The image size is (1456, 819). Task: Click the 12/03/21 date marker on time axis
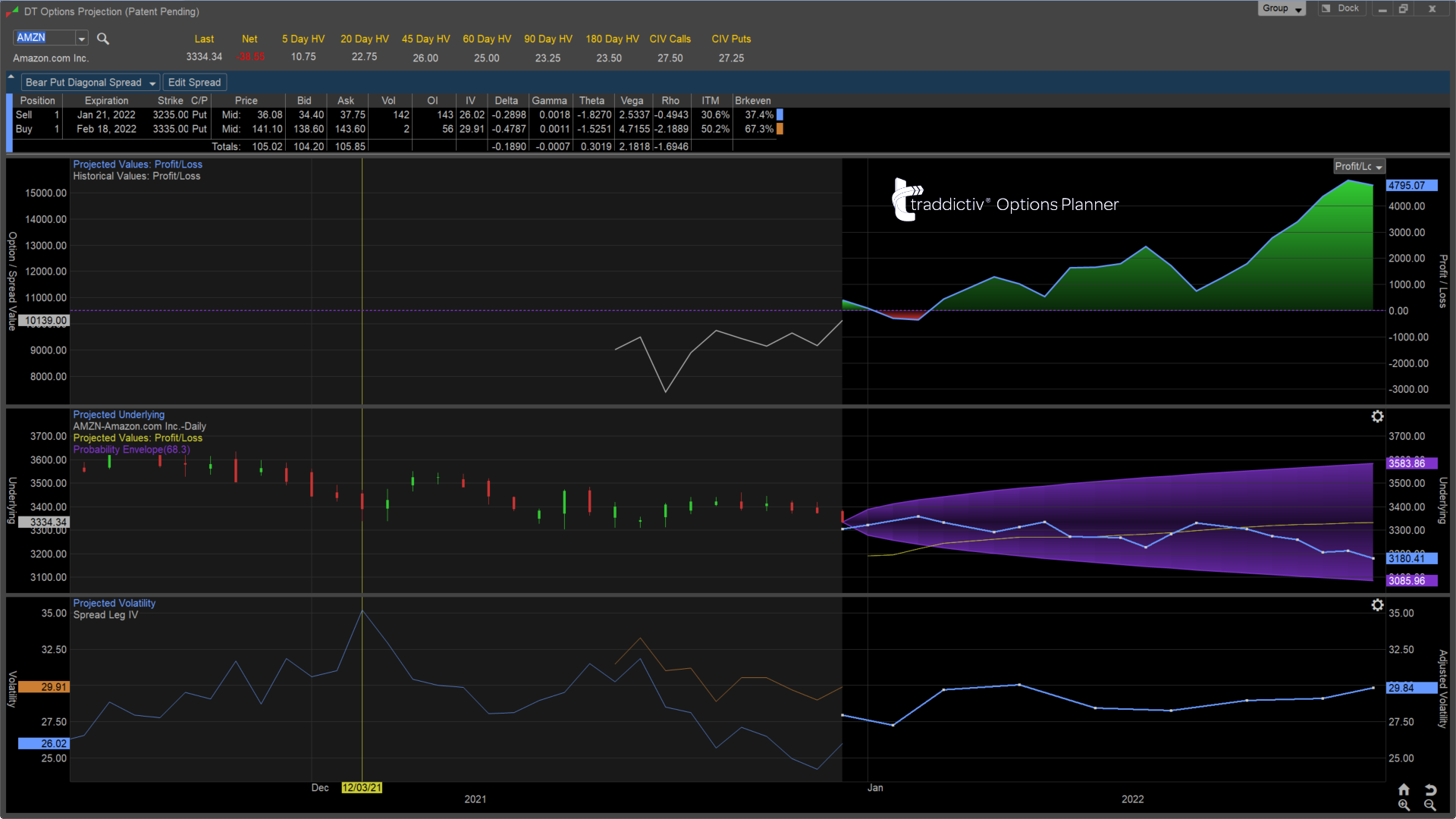(x=362, y=788)
